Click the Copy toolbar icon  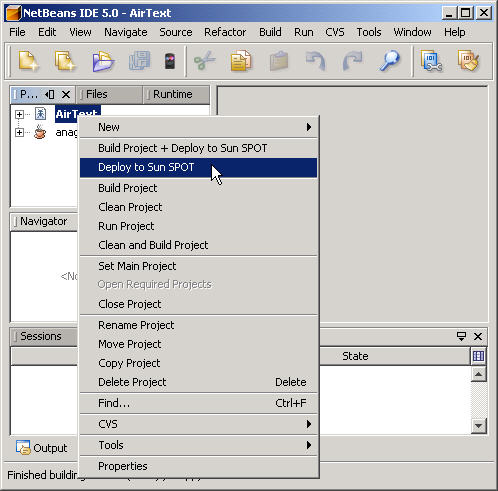coord(241,61)
